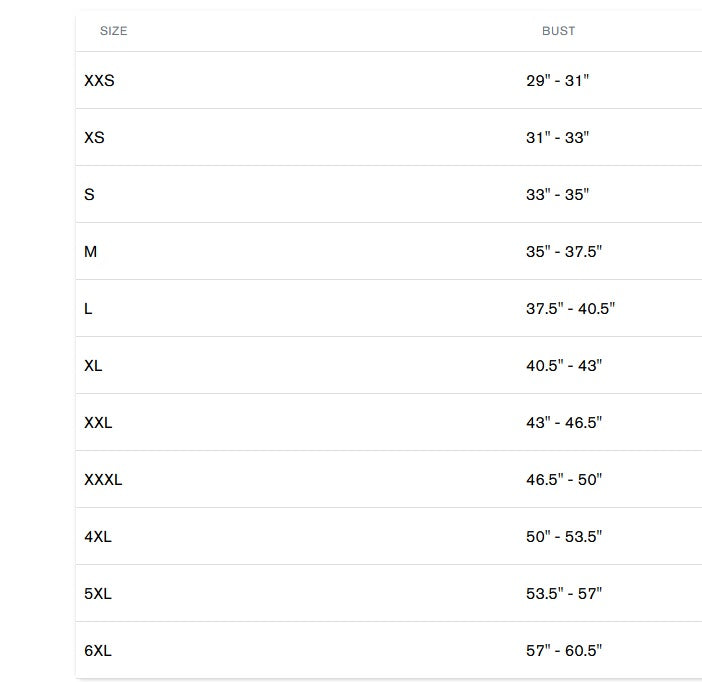Click the 43" - 46.5" bust value
This screenshot has height=682, width=702.
coord(564,423)
